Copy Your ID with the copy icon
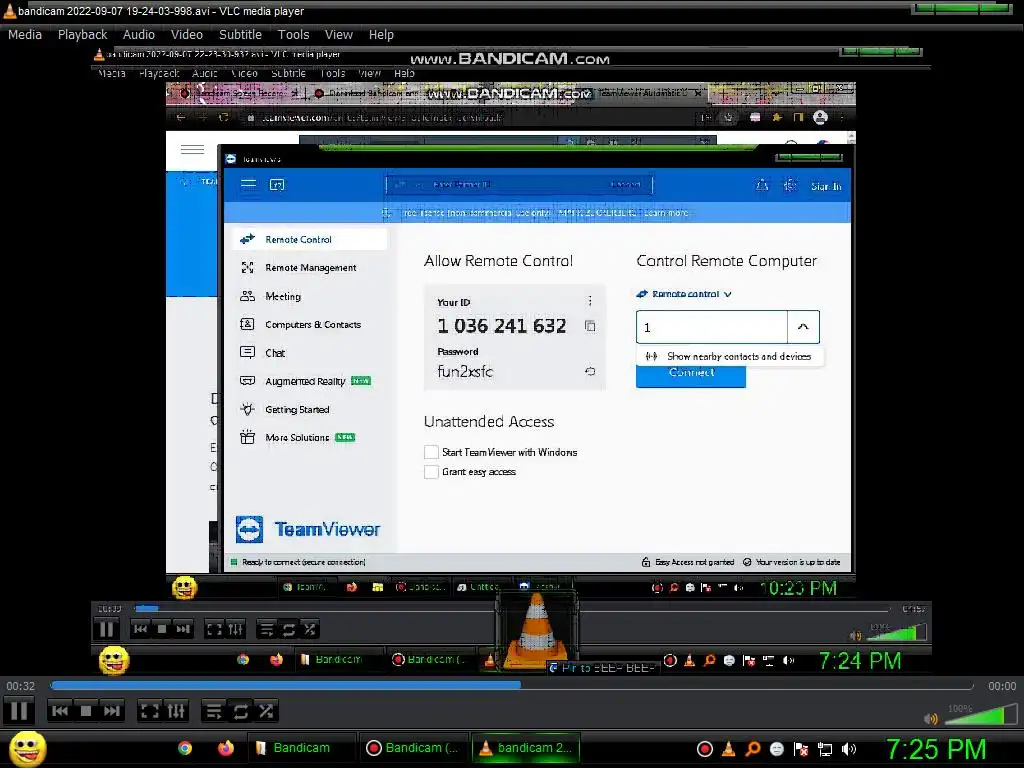Image resolution: width=1024 pixels, height=768 pixels. pos(590,326)
